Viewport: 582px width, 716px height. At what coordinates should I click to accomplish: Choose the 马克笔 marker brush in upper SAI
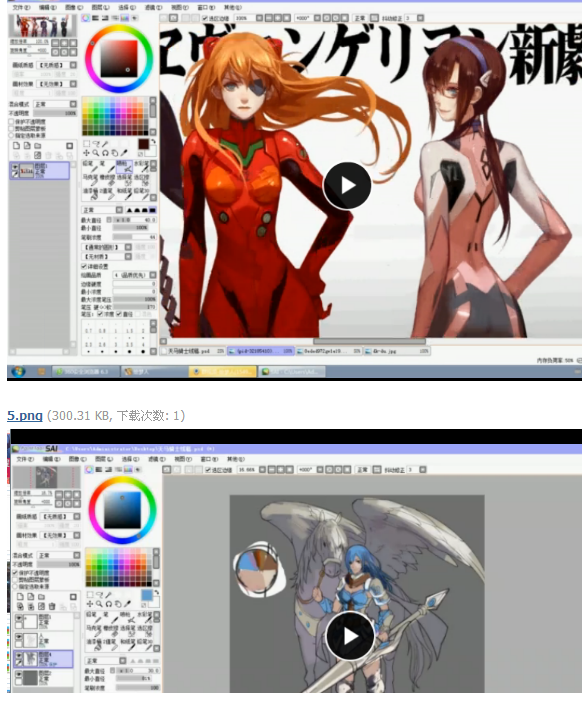(x=89, y=180)
